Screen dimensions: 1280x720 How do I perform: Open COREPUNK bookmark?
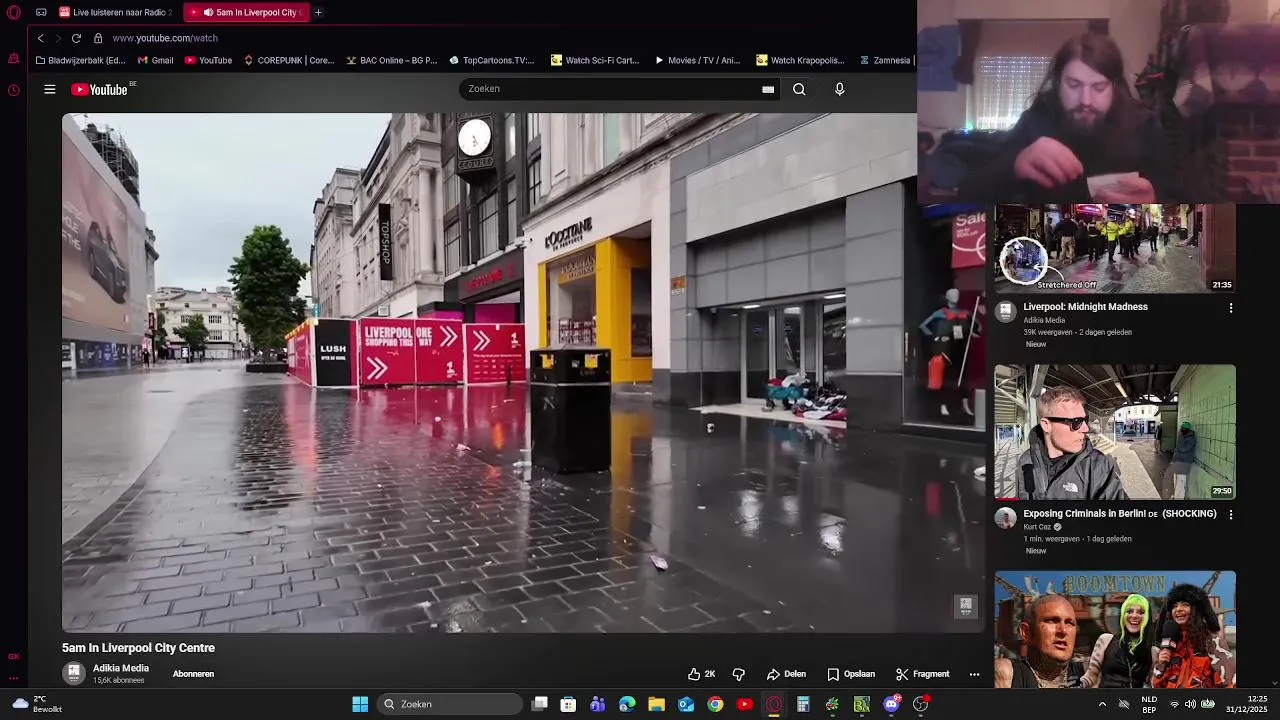[x=289, y=60]
